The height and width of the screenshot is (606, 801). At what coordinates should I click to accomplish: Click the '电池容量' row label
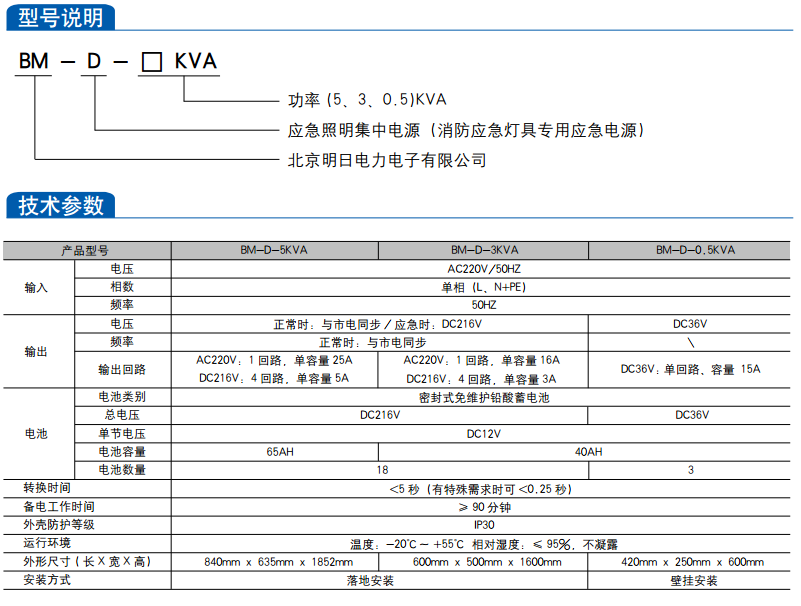click(x=122, y=452)
